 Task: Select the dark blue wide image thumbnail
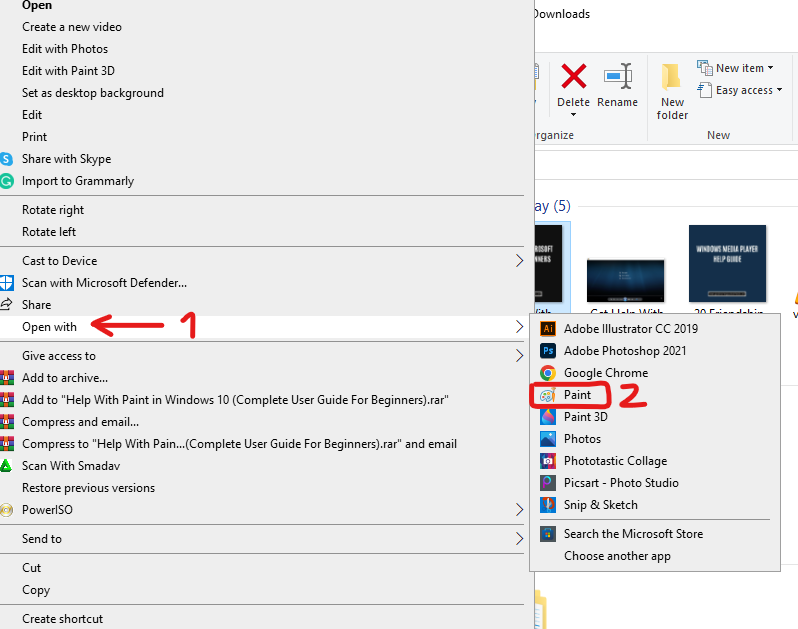pyautogui.click(x=625, y=281)
